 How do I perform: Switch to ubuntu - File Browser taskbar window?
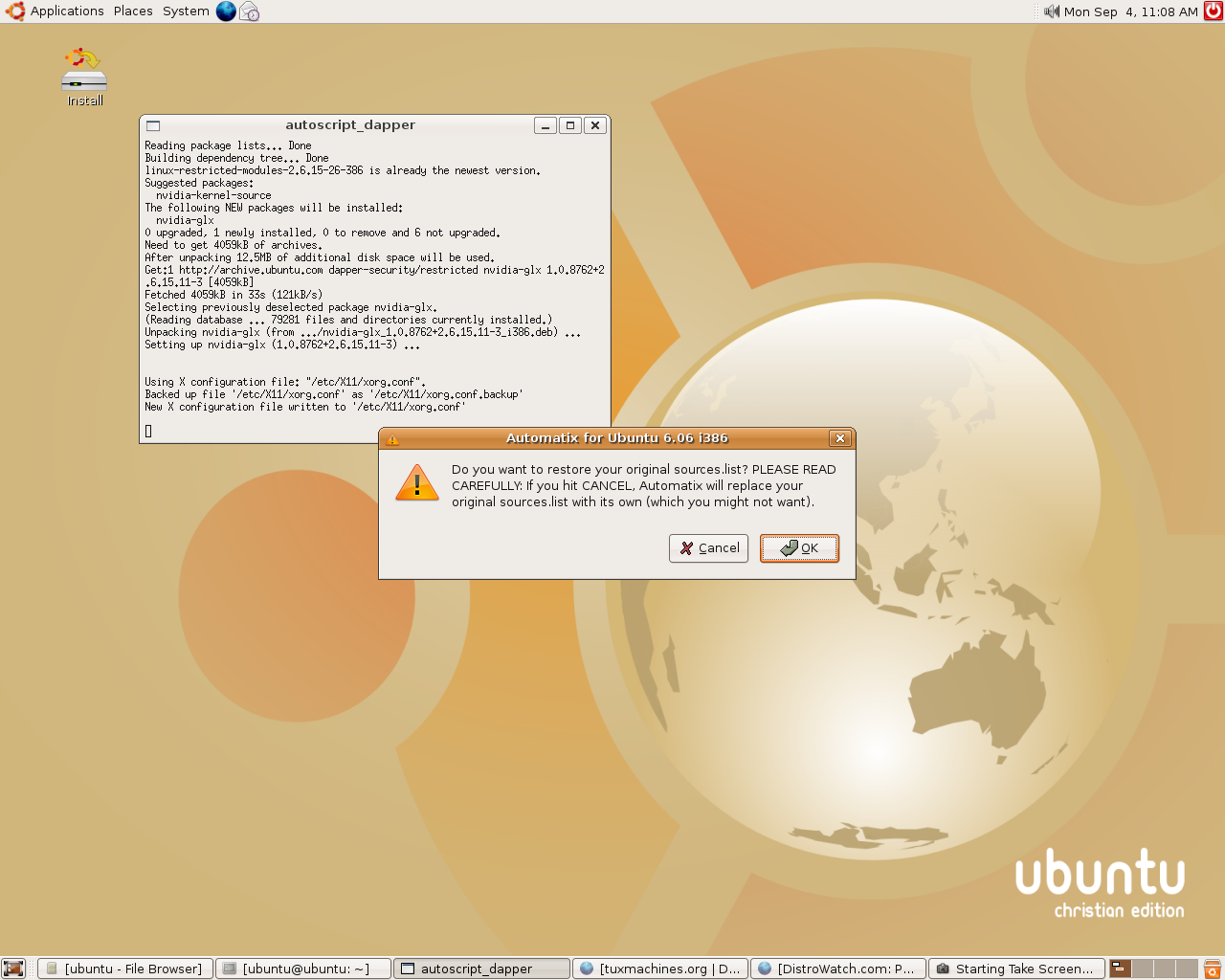(124, 969)
